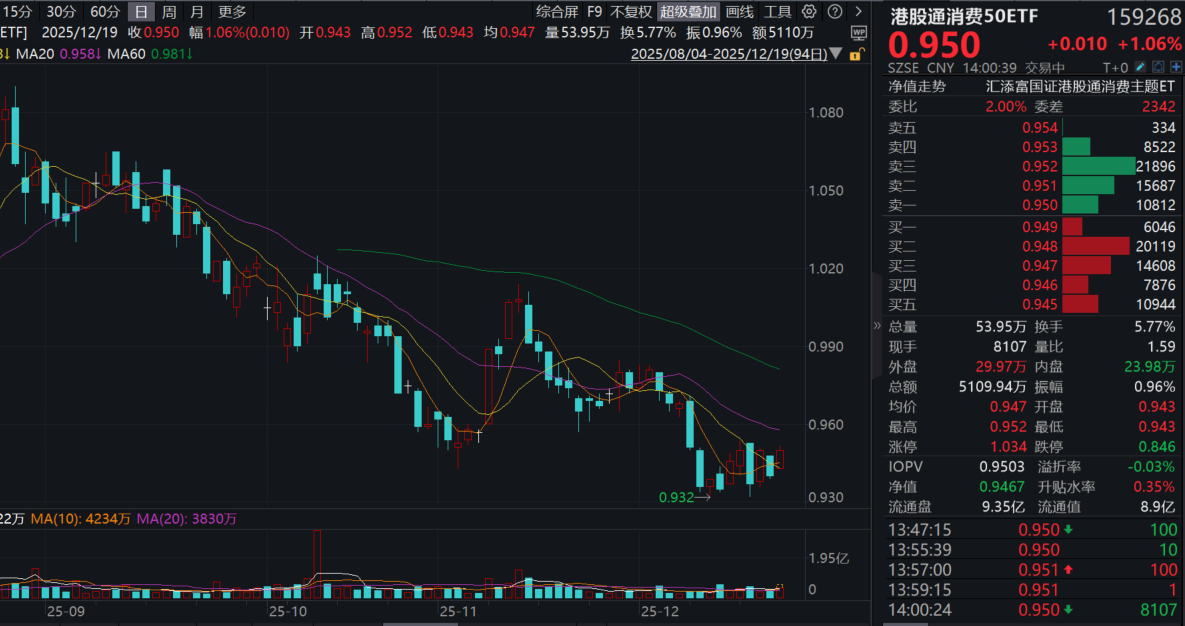Switch to the 月 monthly tab
Screen dimensions: 1185x626
[196, 12]
